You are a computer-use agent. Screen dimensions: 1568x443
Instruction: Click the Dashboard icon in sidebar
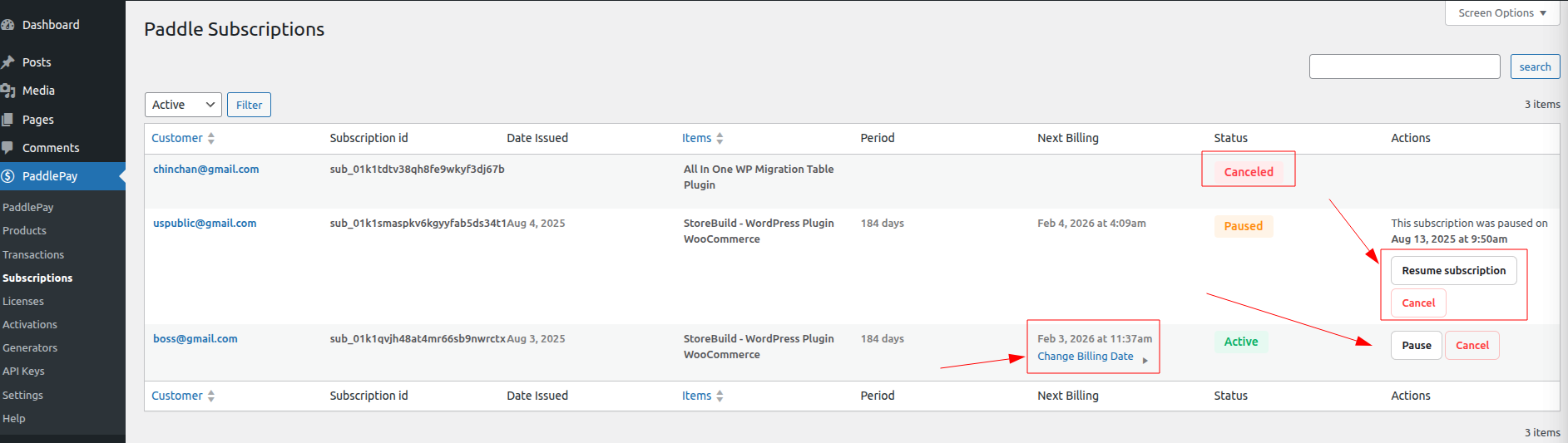pyautogui.click(x=7, y=25)
